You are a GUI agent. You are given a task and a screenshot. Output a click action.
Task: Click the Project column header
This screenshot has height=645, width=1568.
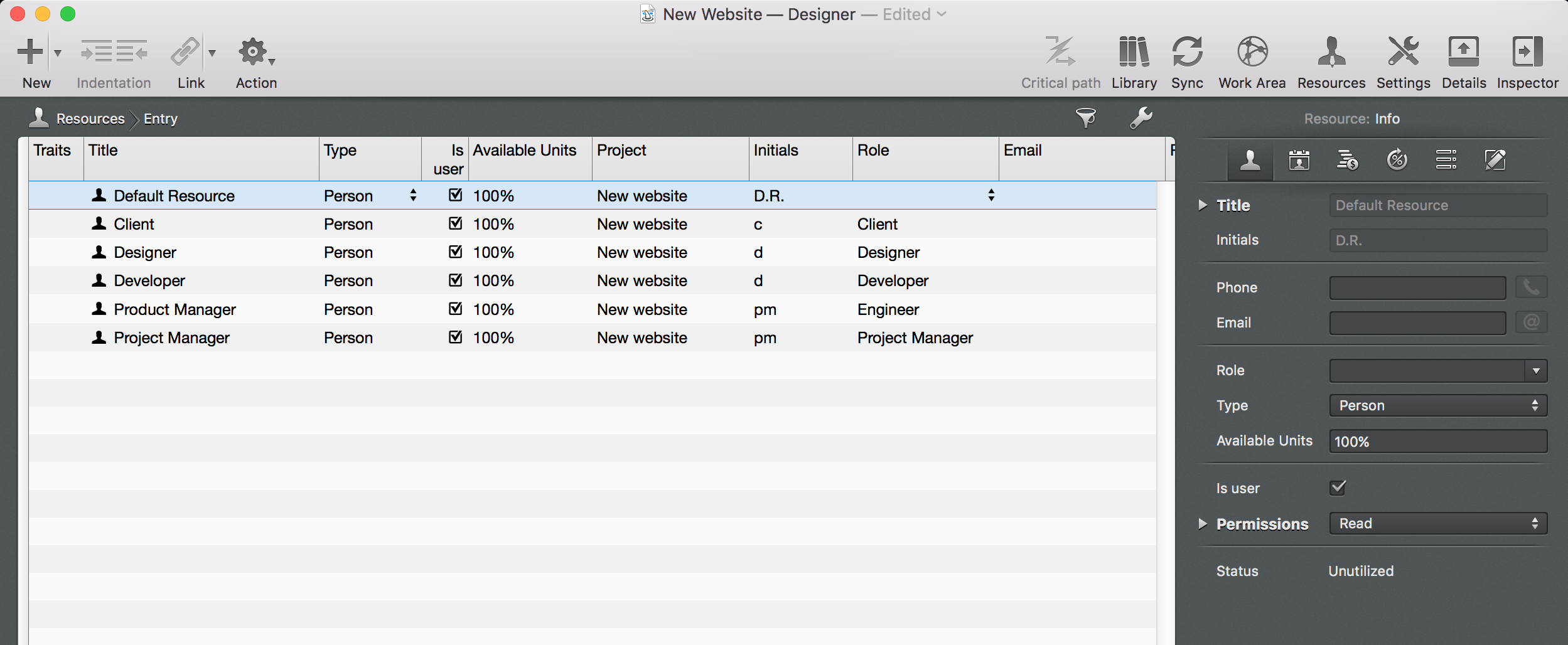pos(669,151)
